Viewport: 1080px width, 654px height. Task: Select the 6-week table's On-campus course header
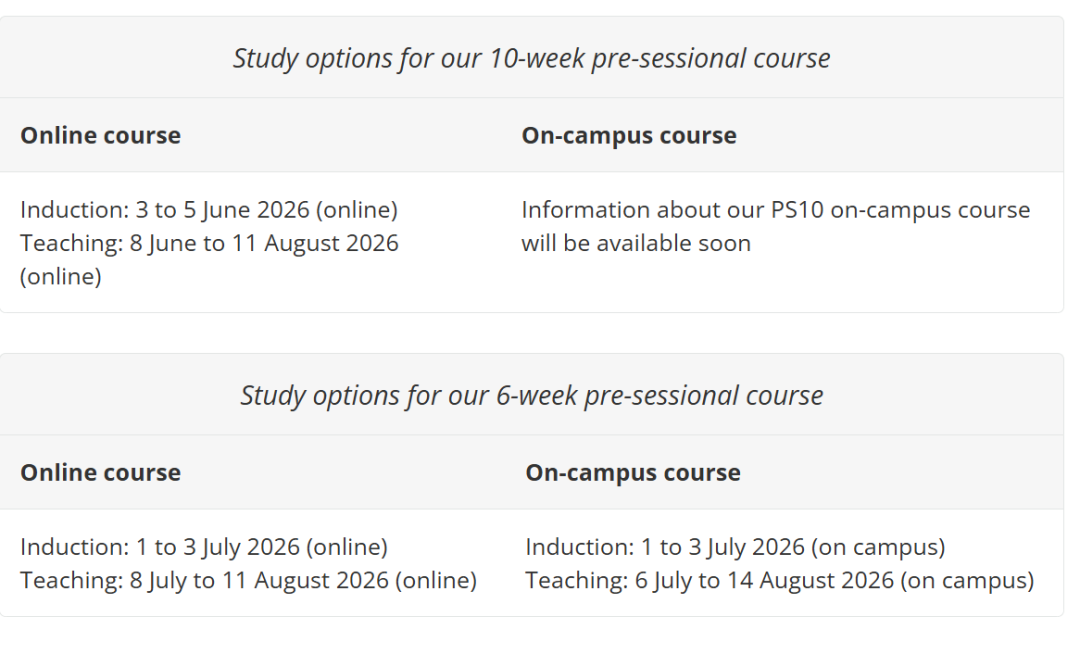(632, 473)
